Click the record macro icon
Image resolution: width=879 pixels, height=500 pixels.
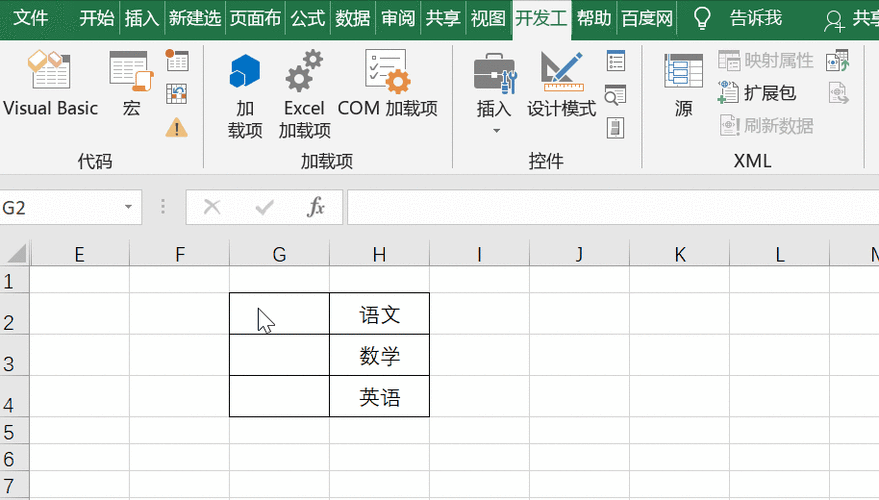point(177,60)
